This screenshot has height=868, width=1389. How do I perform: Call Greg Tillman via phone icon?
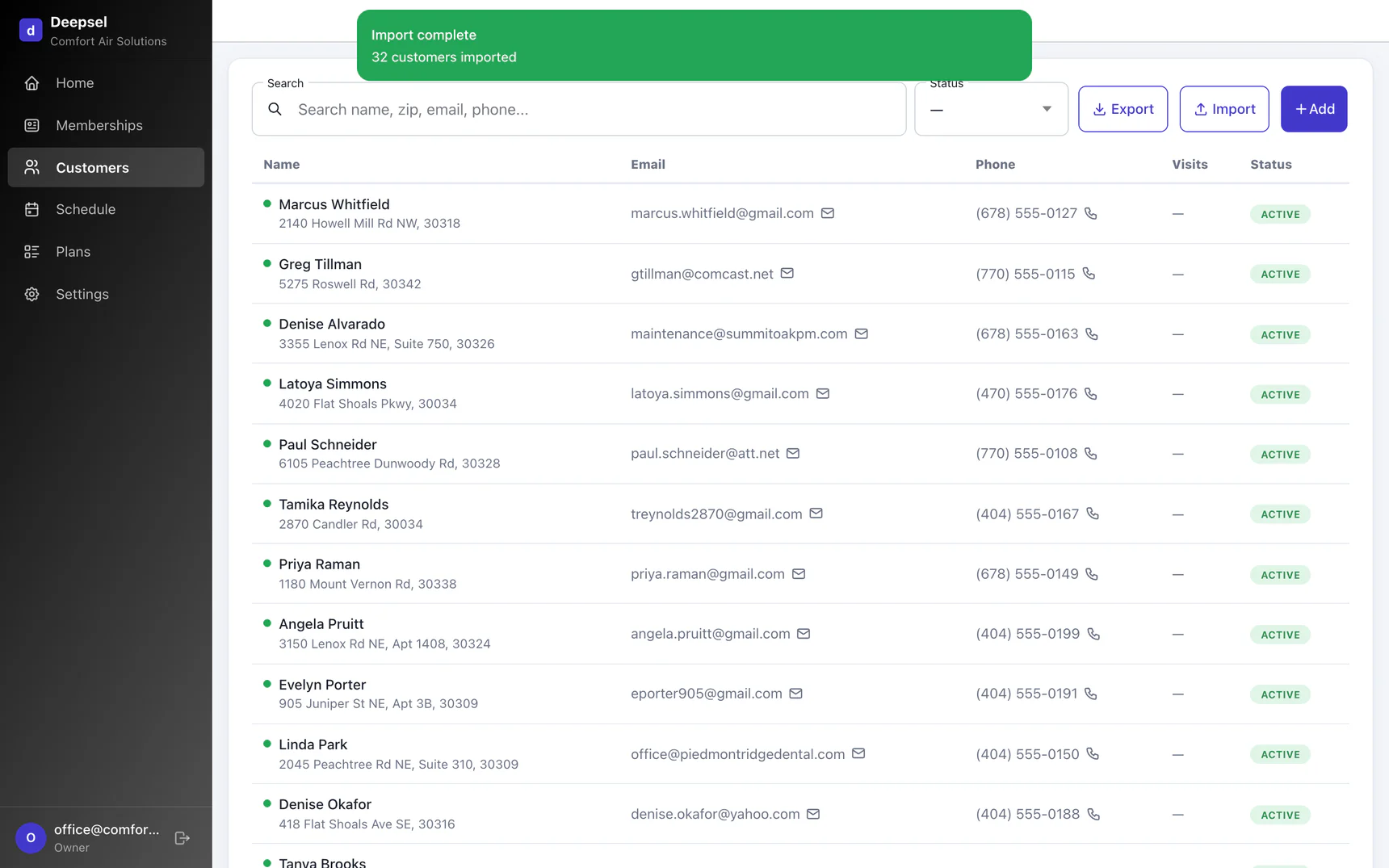tap(1089, 274)
